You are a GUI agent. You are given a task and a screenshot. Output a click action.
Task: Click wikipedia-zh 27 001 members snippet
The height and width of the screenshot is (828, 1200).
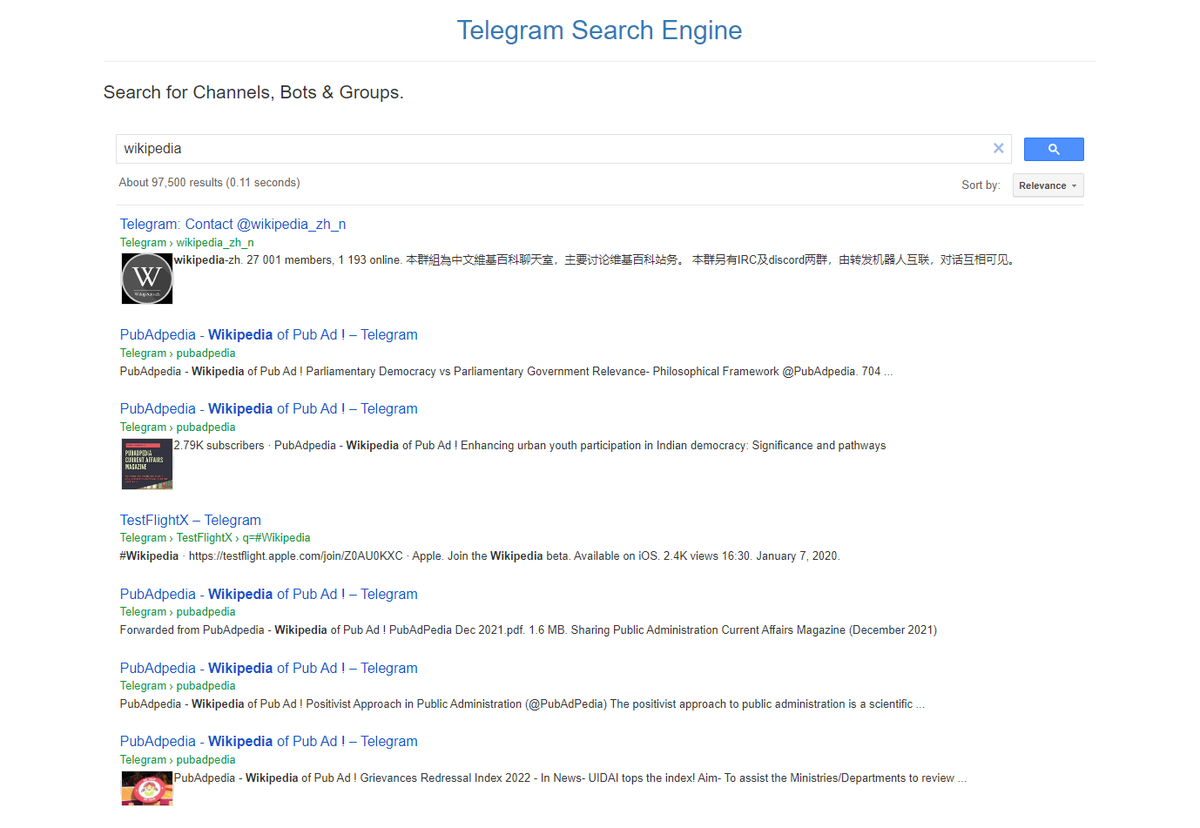pyautogui.click(x=596, y=260)
